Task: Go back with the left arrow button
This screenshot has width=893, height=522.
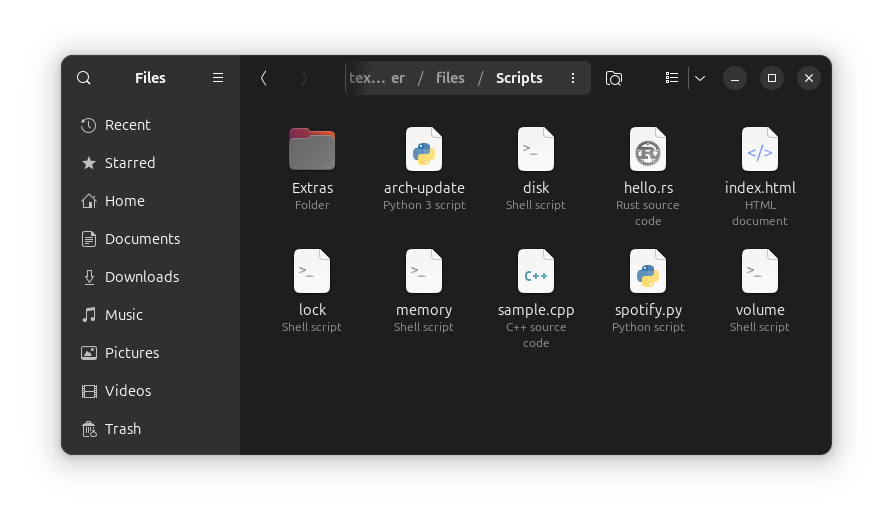Action: 263,78
